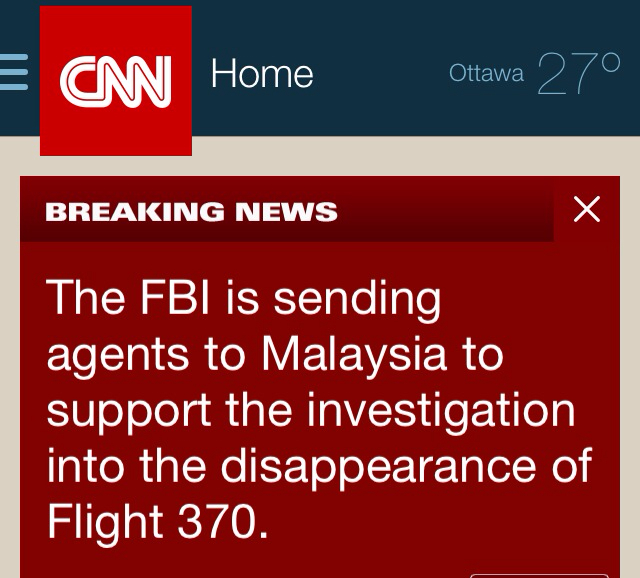Viewport: 640px width, 578px height.
Task: Select the Home section title
Action: pos(262,74)
